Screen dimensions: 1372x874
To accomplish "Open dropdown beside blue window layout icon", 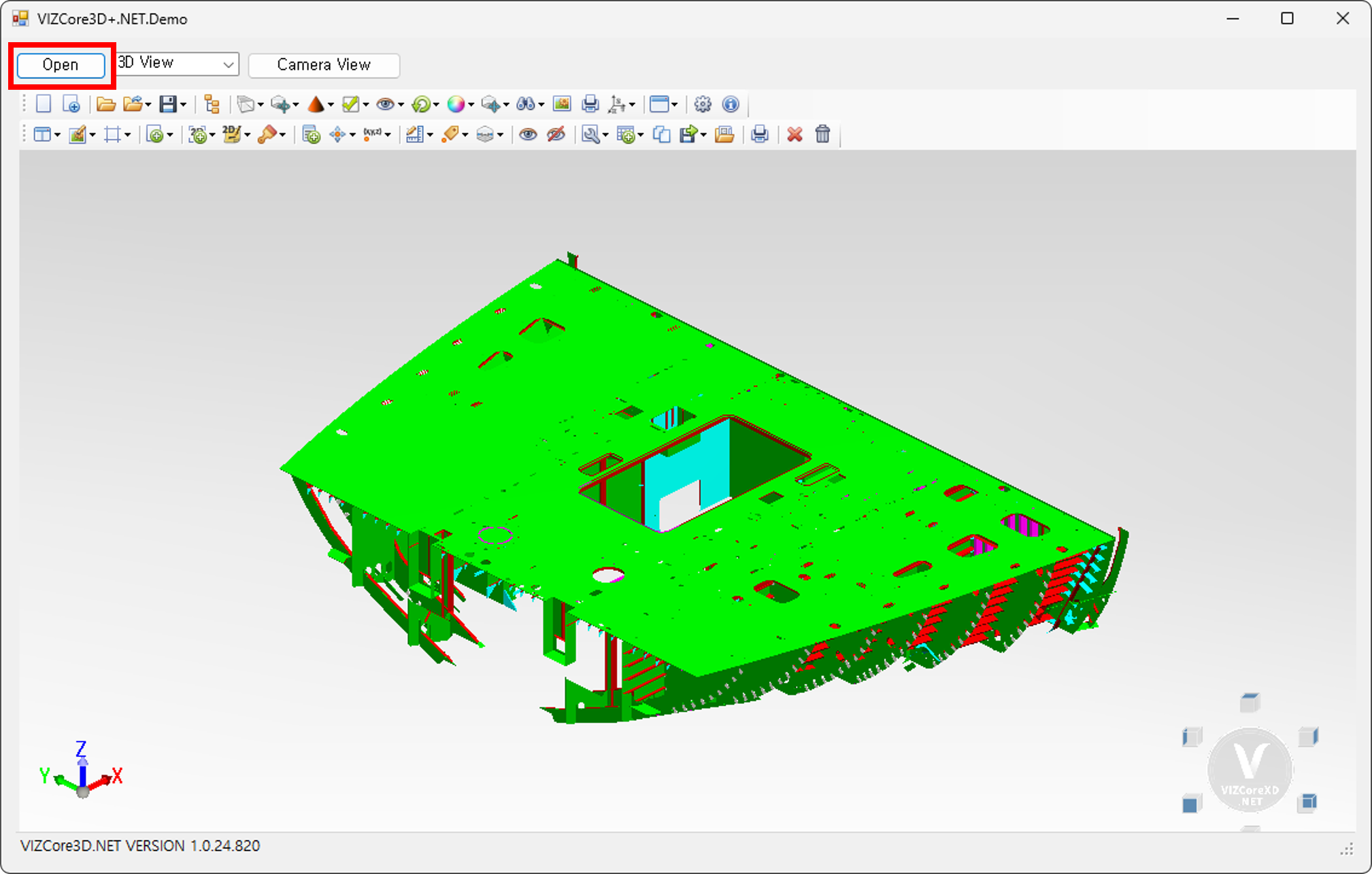I will [x=675, y=105].
